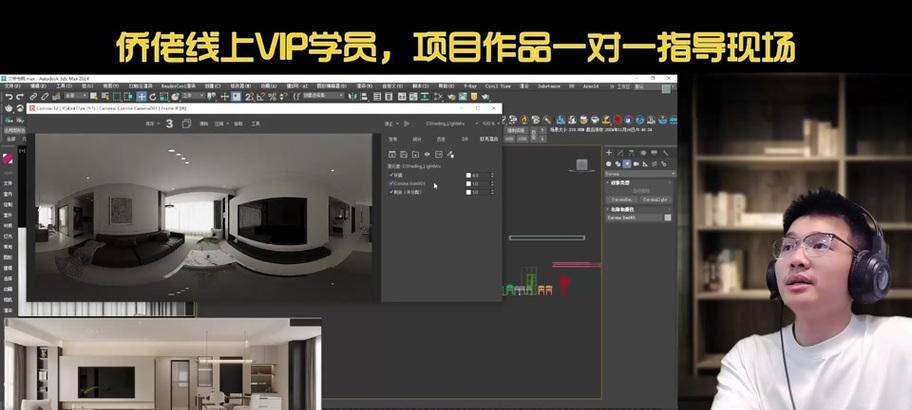912x410 pixels.
Task: Open the 停止 dropdown in Corona VFB
Action: (x=390, y=124)
